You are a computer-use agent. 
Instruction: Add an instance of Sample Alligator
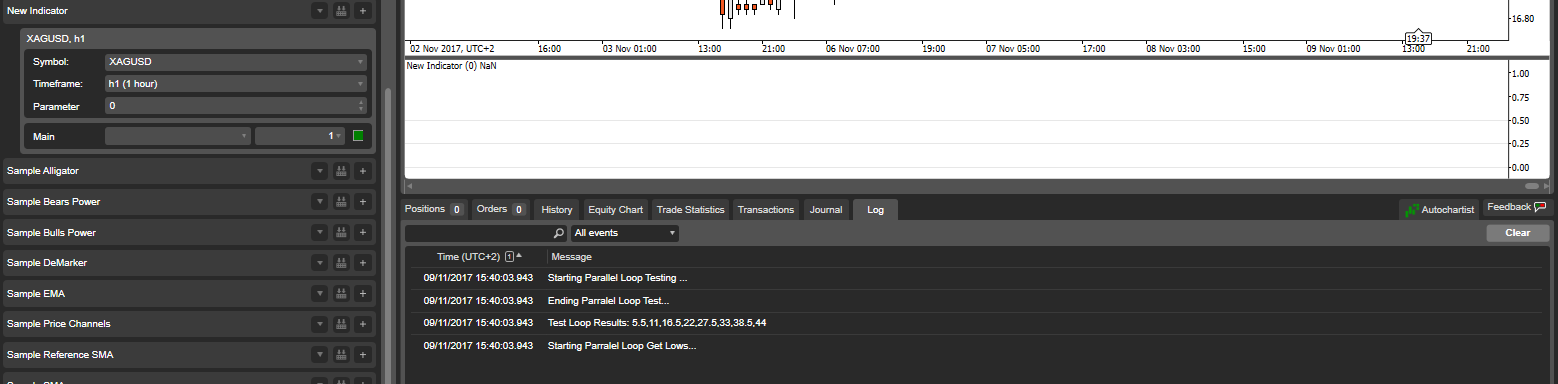coord(363,171)
